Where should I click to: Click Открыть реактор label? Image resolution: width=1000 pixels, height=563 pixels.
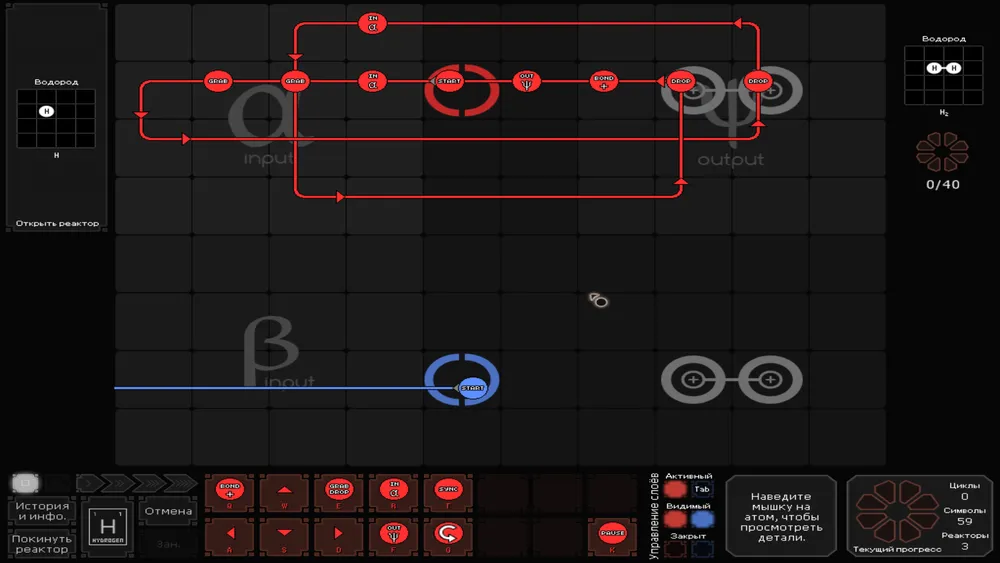[x=57, y=223]
